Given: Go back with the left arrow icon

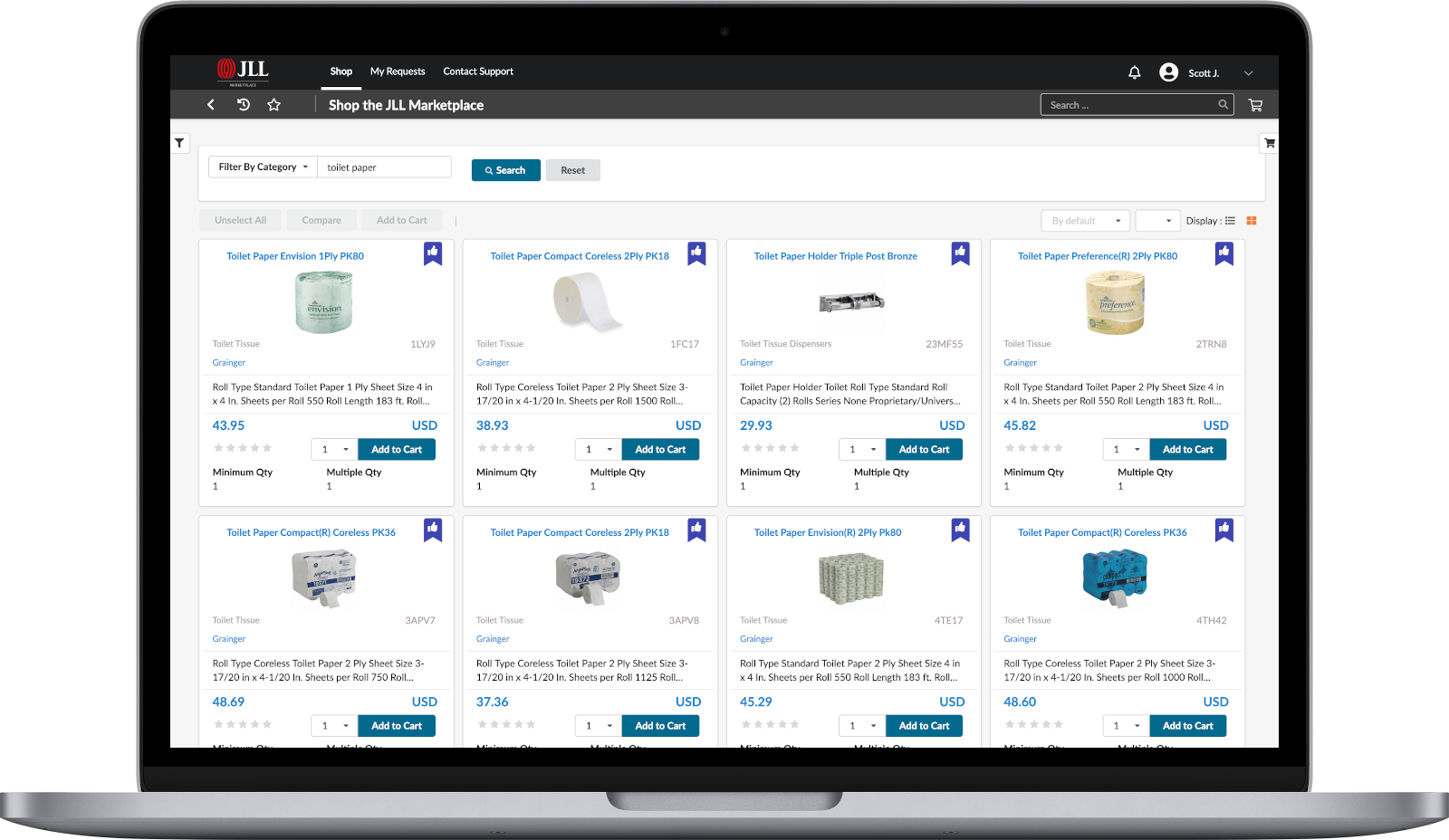Looking at the screenshot, I should [211, 105].
